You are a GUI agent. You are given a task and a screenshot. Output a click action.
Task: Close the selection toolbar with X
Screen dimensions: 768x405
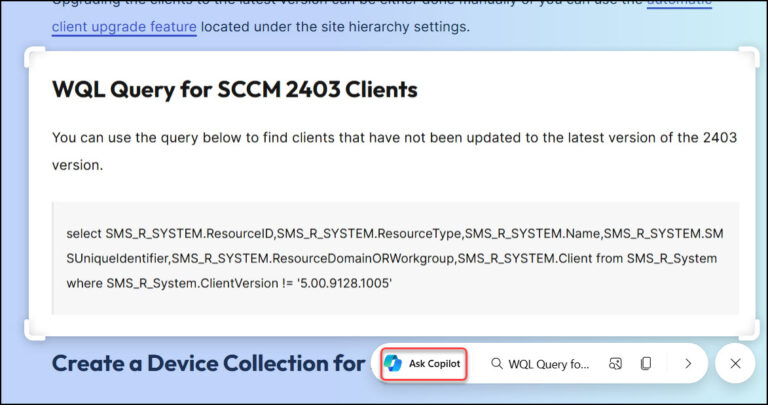(735, 363)
